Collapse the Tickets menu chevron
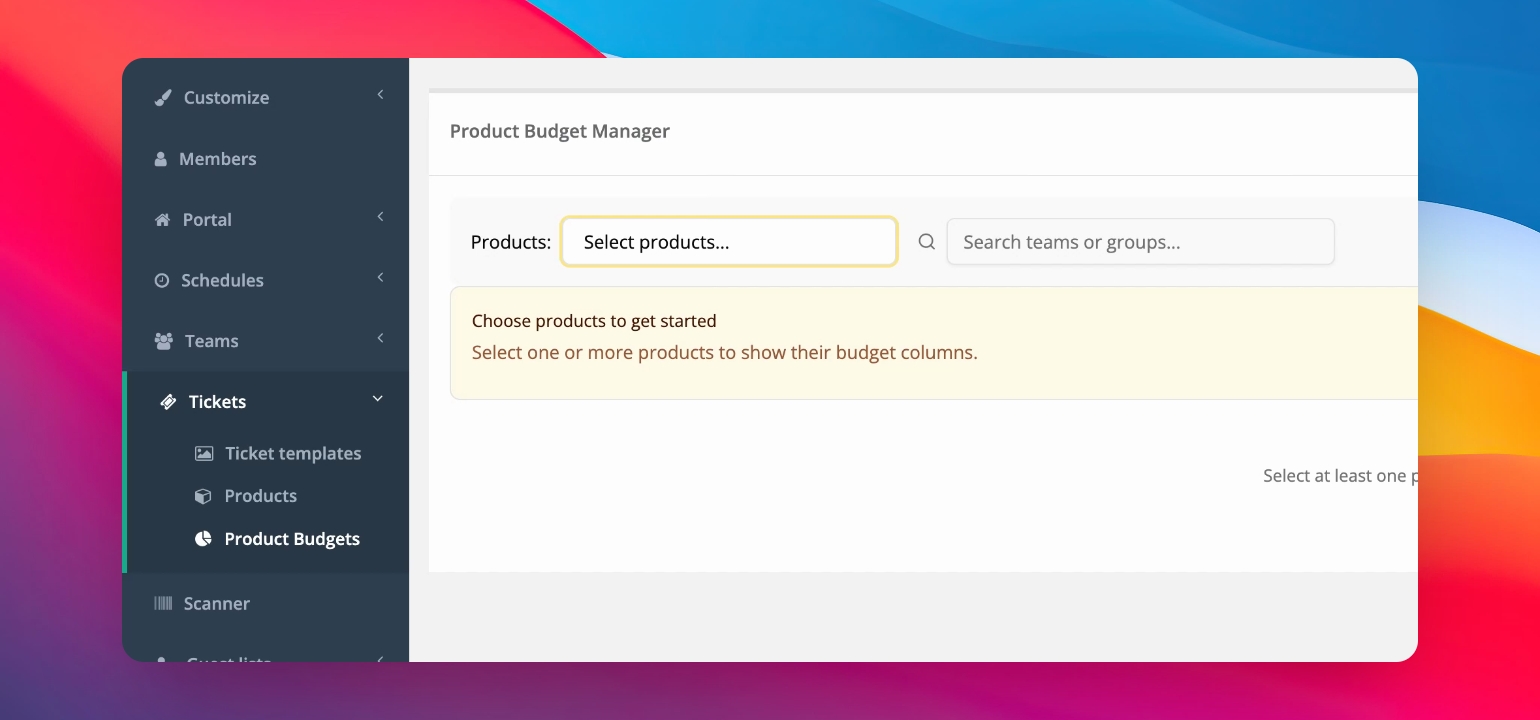 coord(378,399)
